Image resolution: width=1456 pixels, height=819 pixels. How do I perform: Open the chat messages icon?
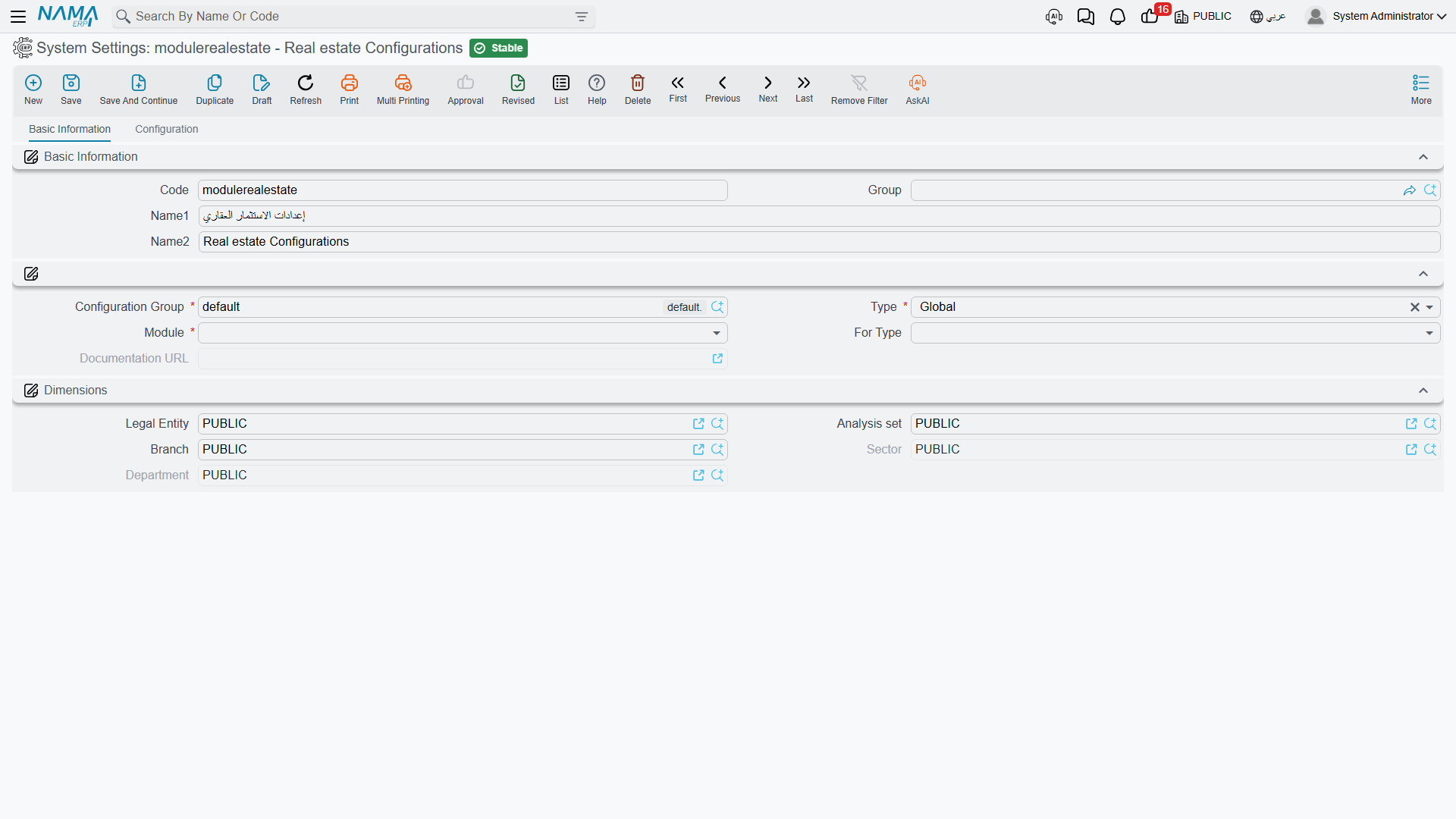pyautogui.click(x=1085, y=17)
